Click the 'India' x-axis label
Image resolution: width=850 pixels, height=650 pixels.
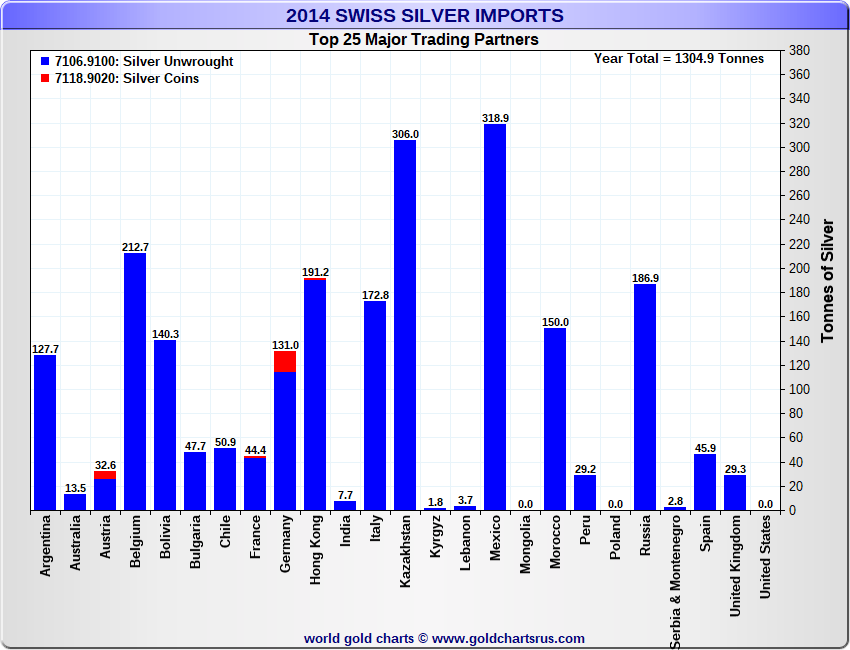click(x=345, y=530)
